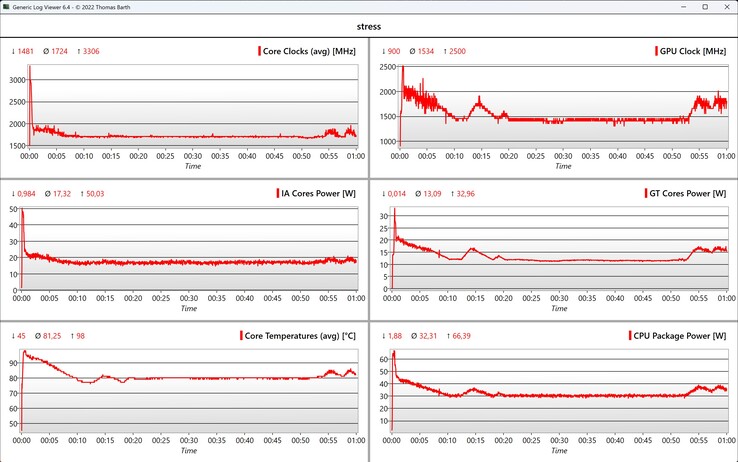Viewport: 738px width, 462px height.
Task: Click the Core Temperatures legend marker
Action: (241, 335)
